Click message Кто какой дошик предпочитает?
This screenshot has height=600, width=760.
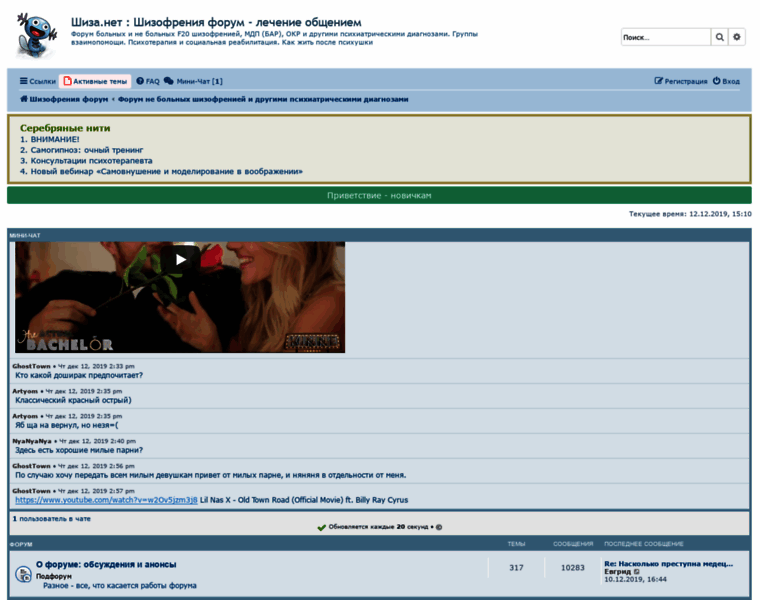tap(79, 376)
